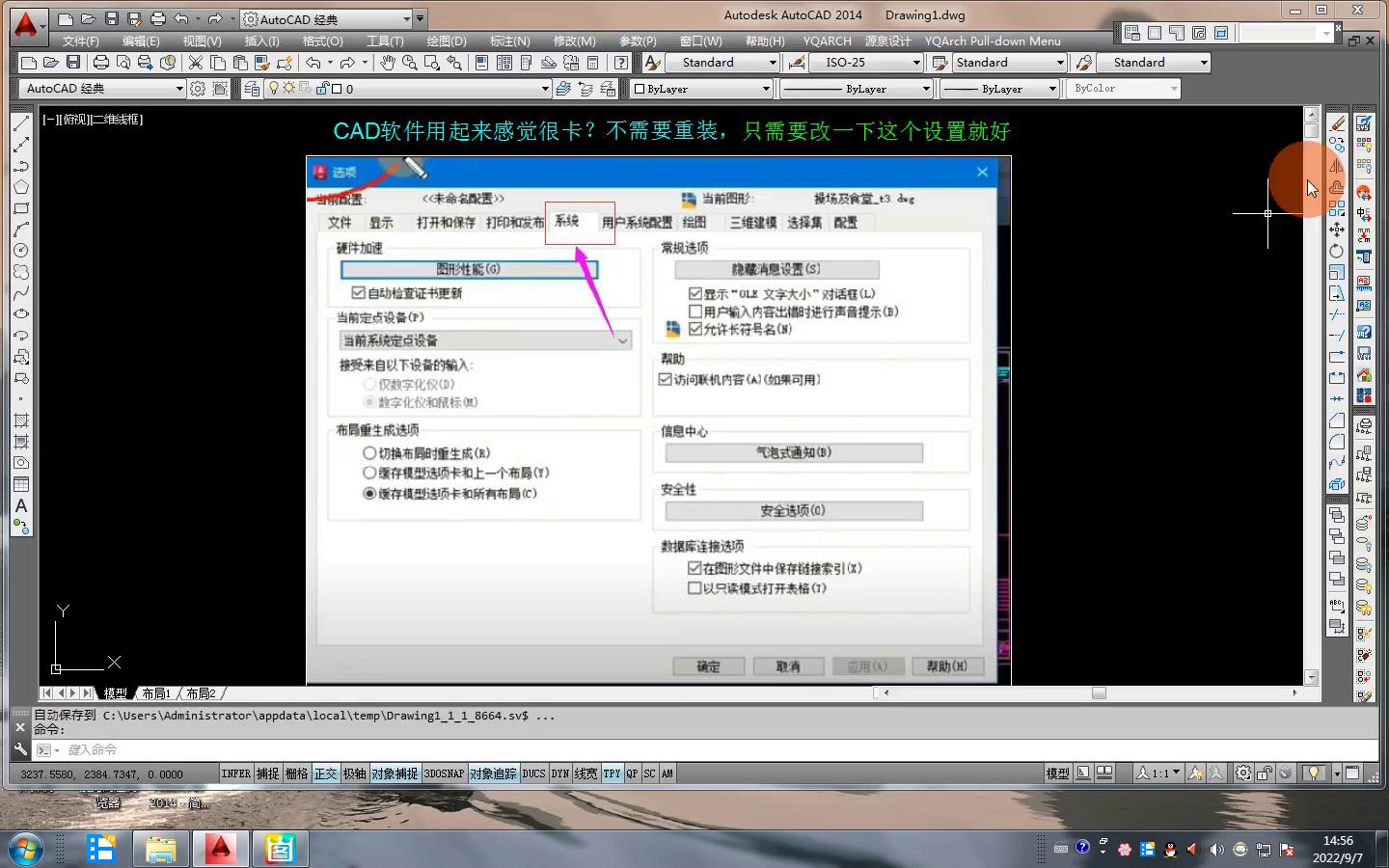Toggle the 自动检查证书更新 checkbox

pos(359,293)
